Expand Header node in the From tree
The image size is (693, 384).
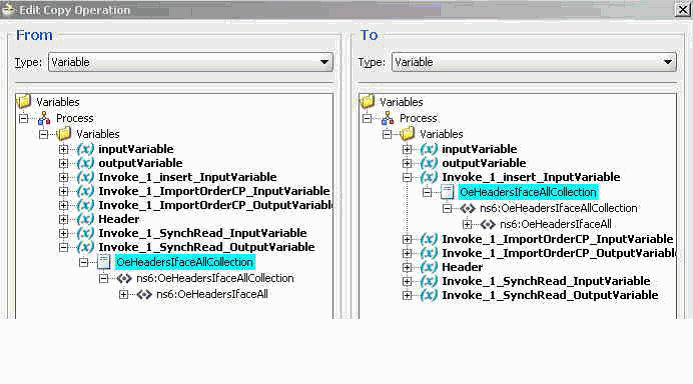point(63,220)
